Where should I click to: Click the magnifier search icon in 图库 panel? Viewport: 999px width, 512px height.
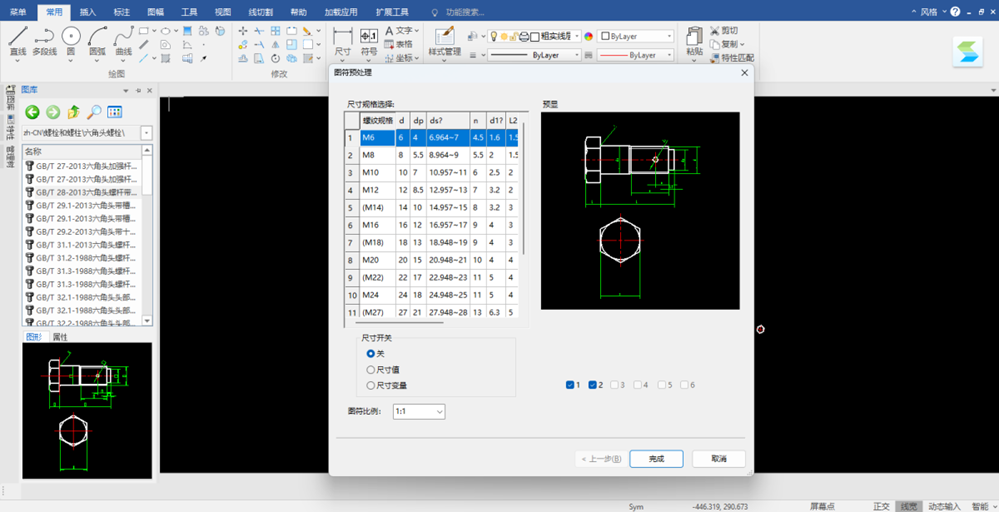(94, 113)
